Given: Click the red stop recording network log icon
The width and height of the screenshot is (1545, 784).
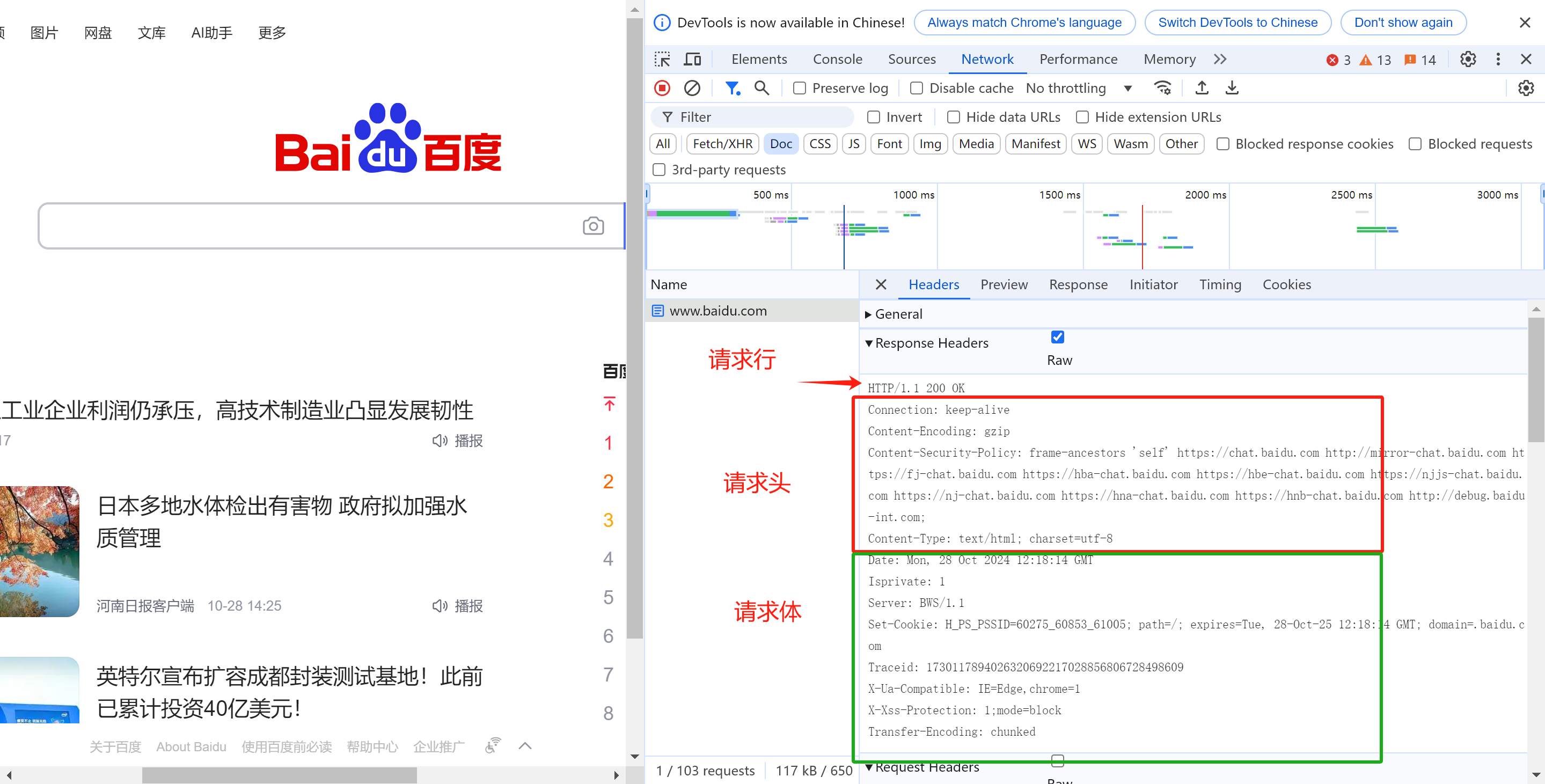Looking at the screenshot, I should [662, 87].
